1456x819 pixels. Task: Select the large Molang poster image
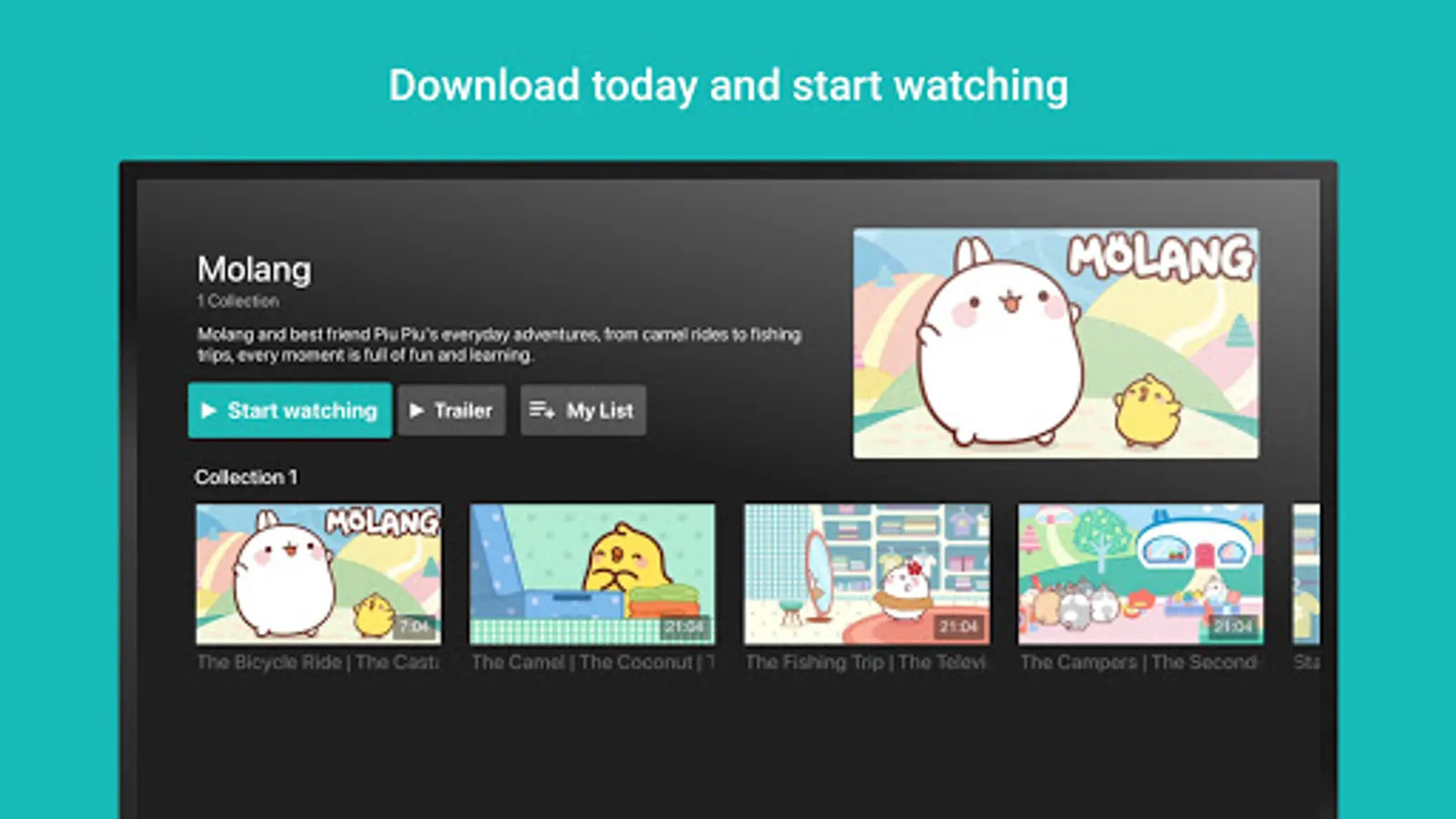tap(1056, 343)
